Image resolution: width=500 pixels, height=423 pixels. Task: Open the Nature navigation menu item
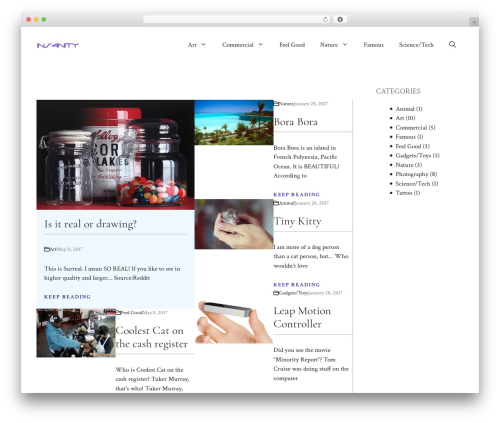pos(329,45)
